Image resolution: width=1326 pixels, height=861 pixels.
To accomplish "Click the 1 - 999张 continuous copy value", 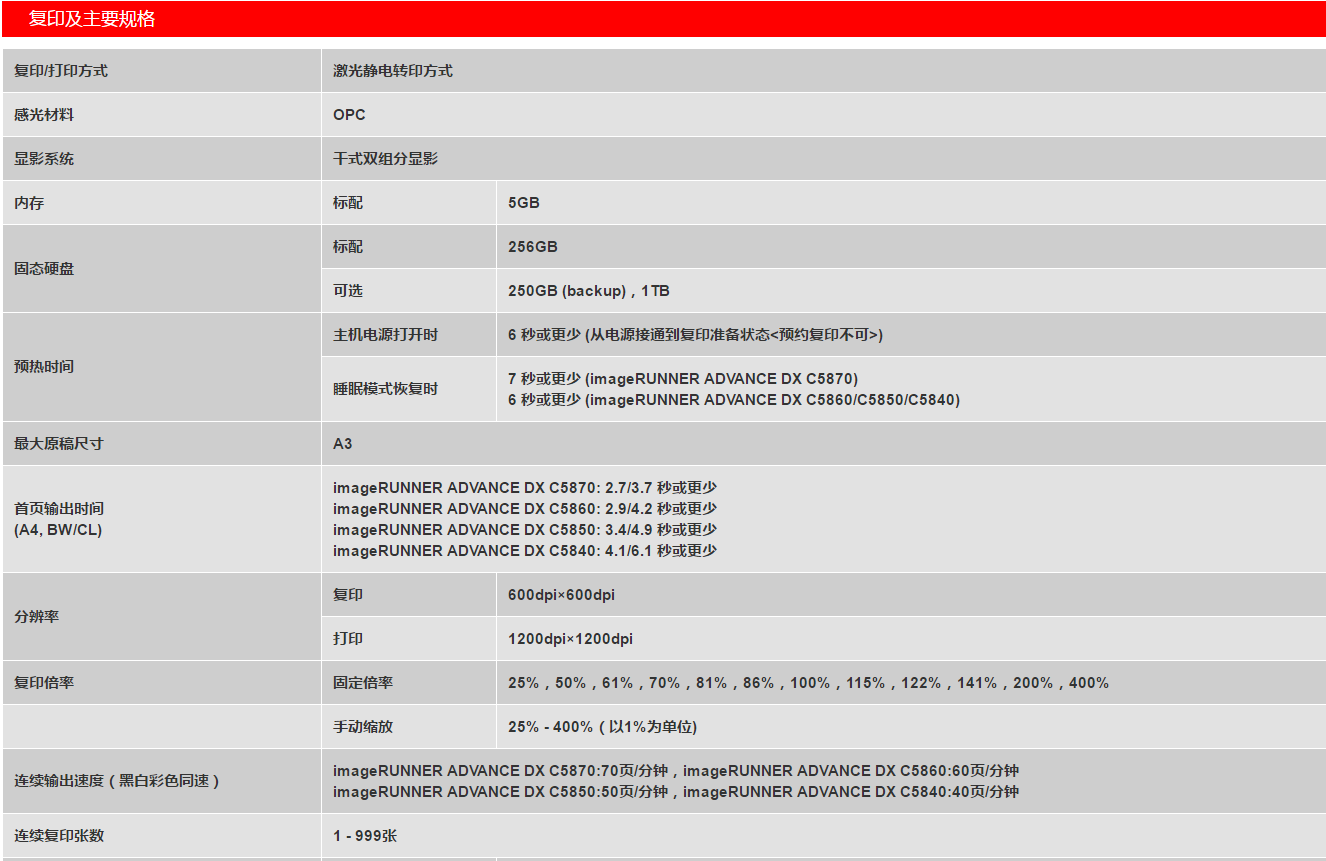I will (365, 836).
